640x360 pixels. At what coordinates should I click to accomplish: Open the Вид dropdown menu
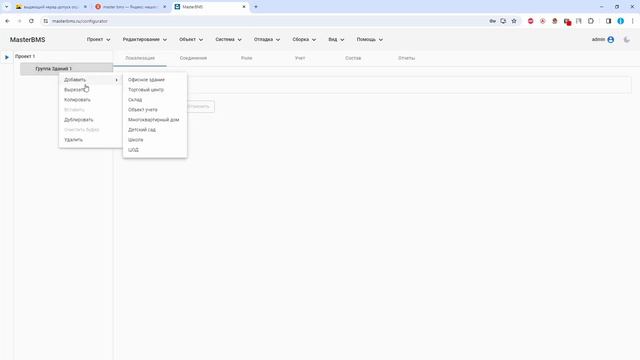(336, 40)
